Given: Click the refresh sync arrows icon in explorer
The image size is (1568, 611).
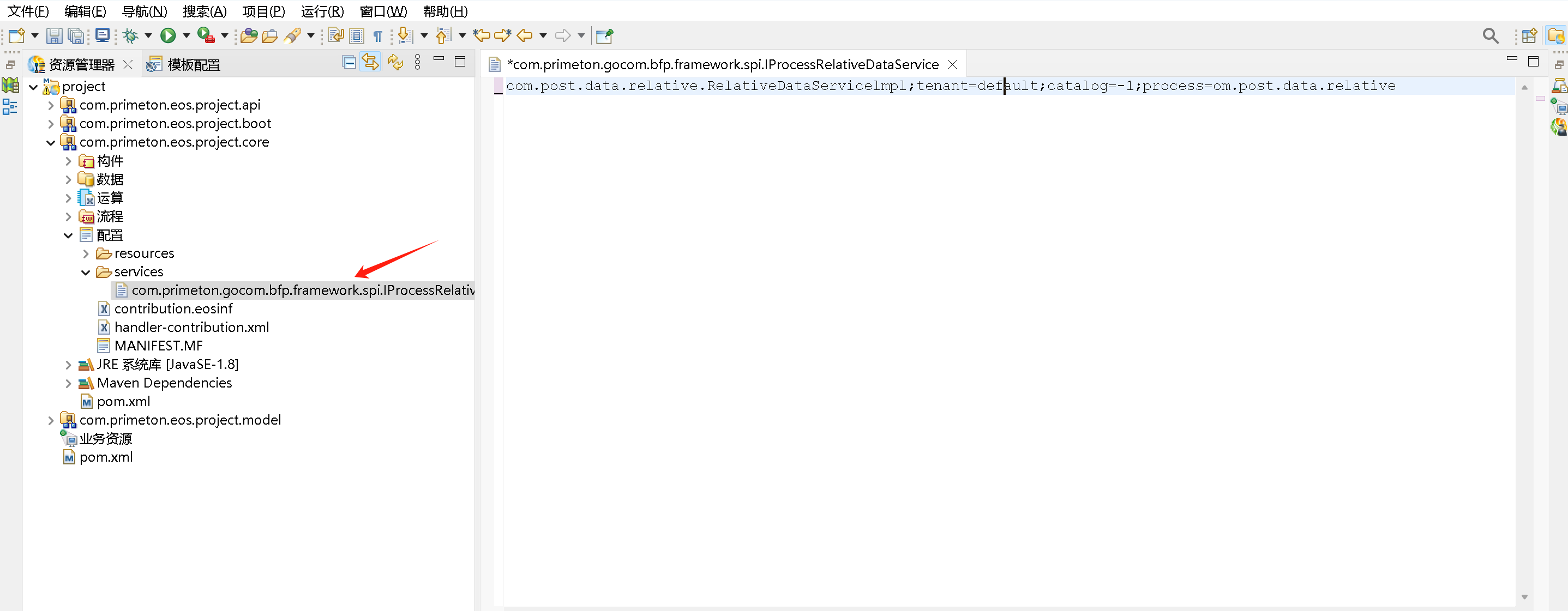Looking at the screenshot, I should pyautogui.click(x=395, y=63).
